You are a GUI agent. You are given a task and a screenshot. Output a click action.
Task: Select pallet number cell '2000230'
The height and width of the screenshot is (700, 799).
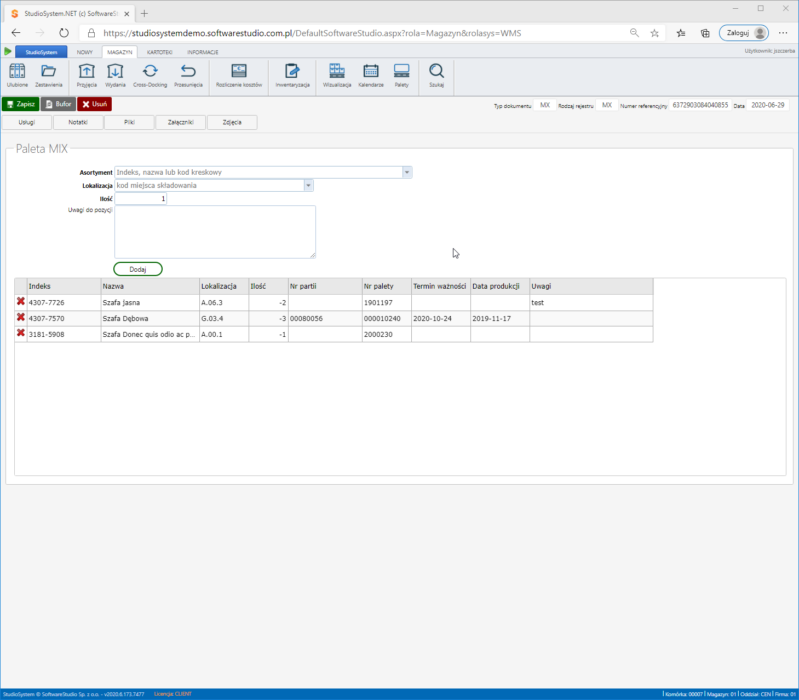(387, 334)
